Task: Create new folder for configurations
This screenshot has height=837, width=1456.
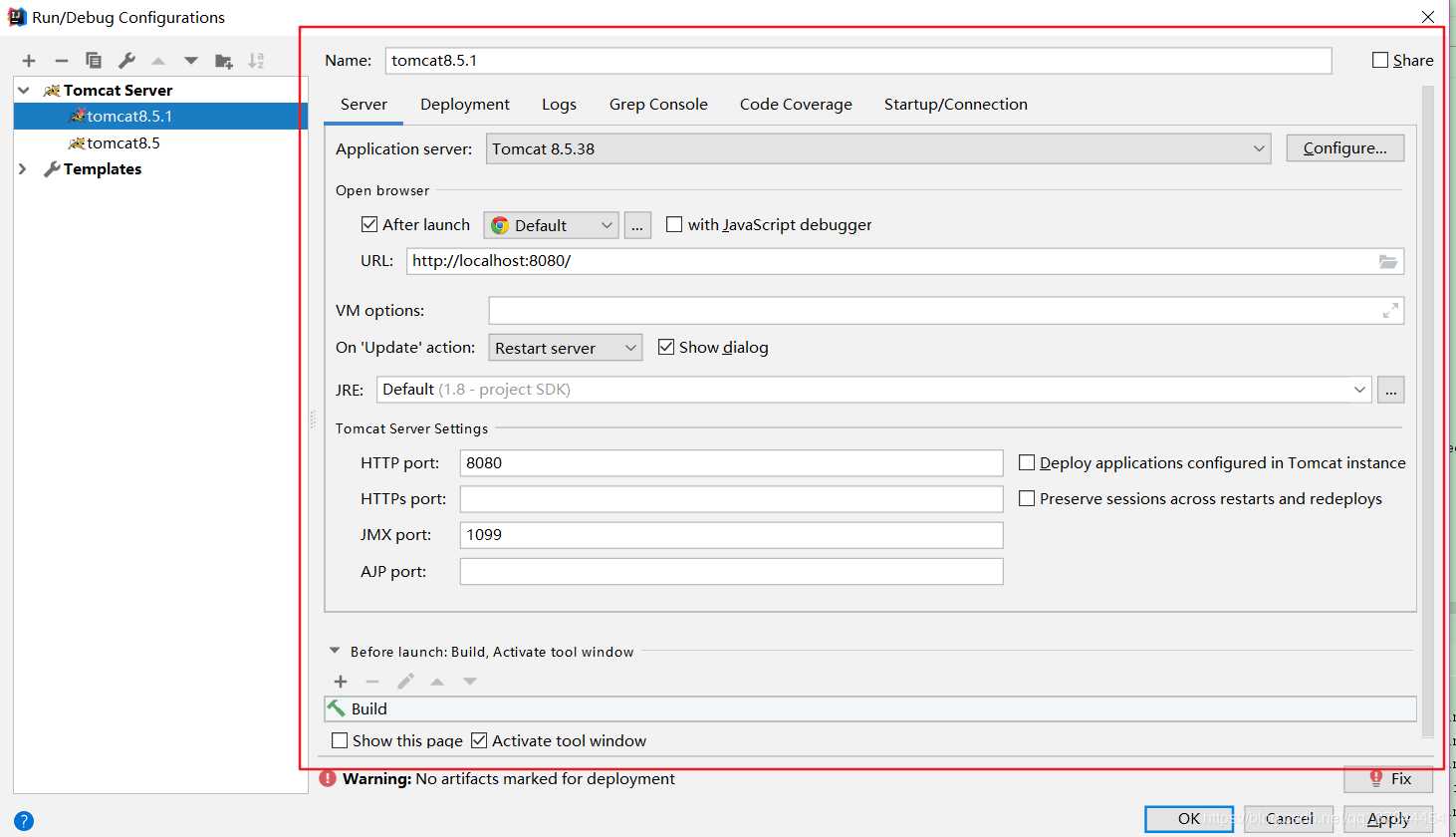Action: (x=224, y=61)
